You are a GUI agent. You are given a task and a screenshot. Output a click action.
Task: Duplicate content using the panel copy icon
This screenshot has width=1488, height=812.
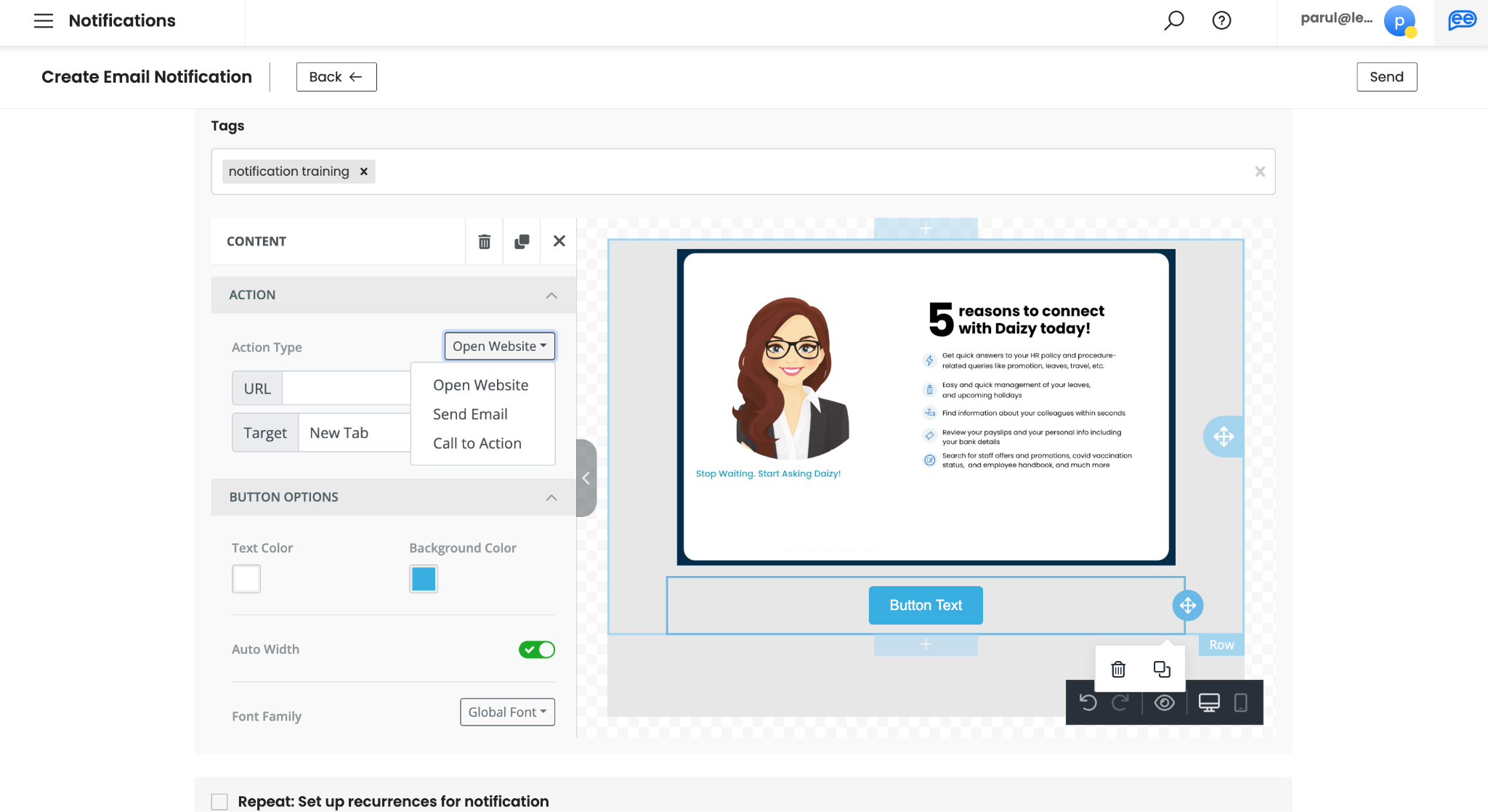(522, 241)
